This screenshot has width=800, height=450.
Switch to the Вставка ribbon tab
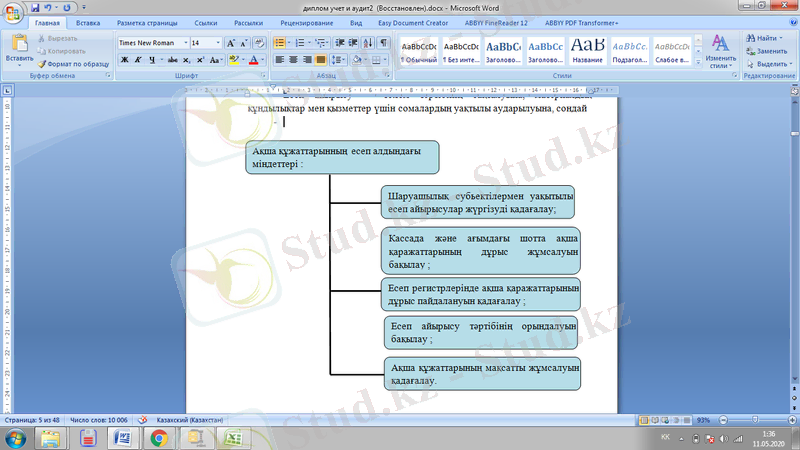[x=87, y=21]
